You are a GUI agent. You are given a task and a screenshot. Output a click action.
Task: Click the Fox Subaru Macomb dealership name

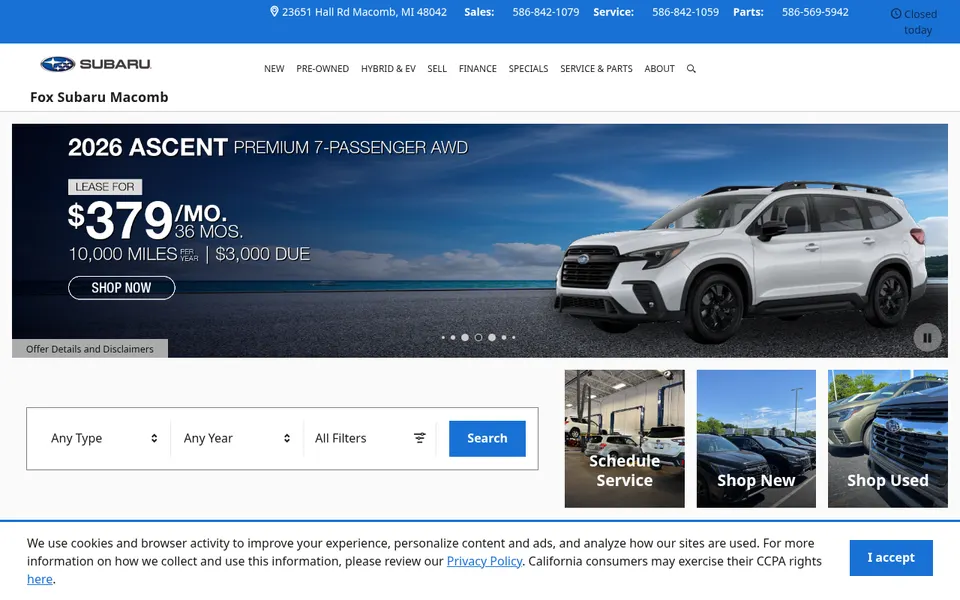tap(99, 97)
